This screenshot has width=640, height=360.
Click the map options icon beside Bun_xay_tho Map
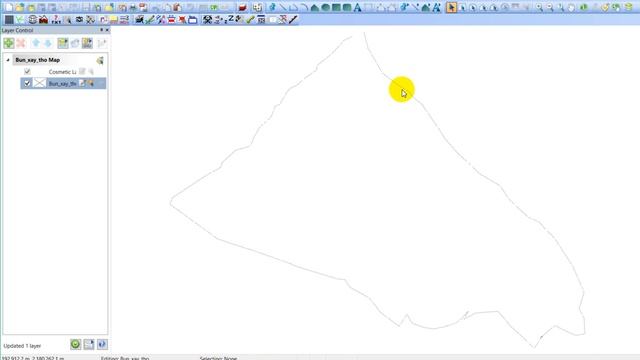100,60
